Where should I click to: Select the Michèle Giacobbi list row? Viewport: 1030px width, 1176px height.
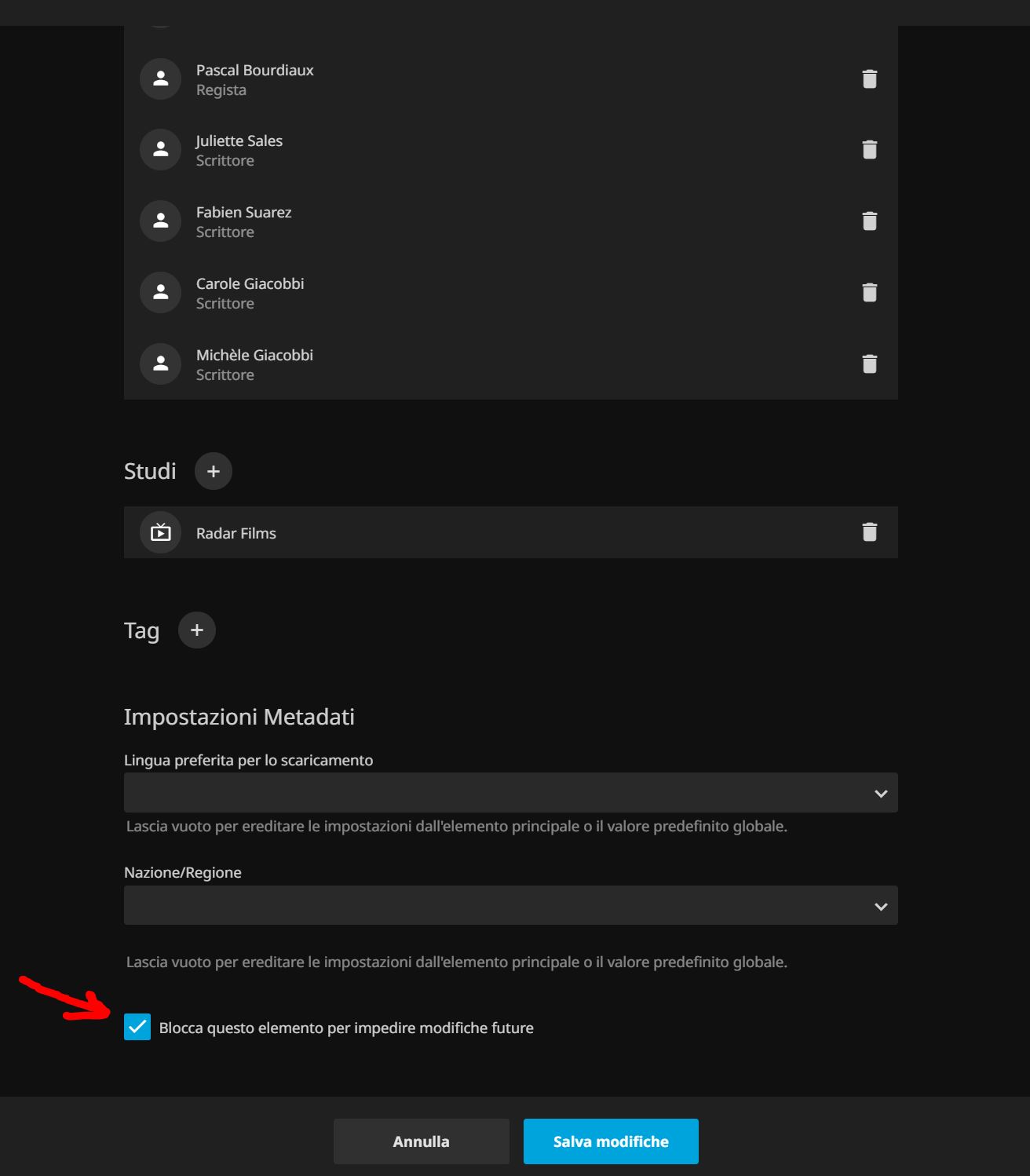pos(510,364)
